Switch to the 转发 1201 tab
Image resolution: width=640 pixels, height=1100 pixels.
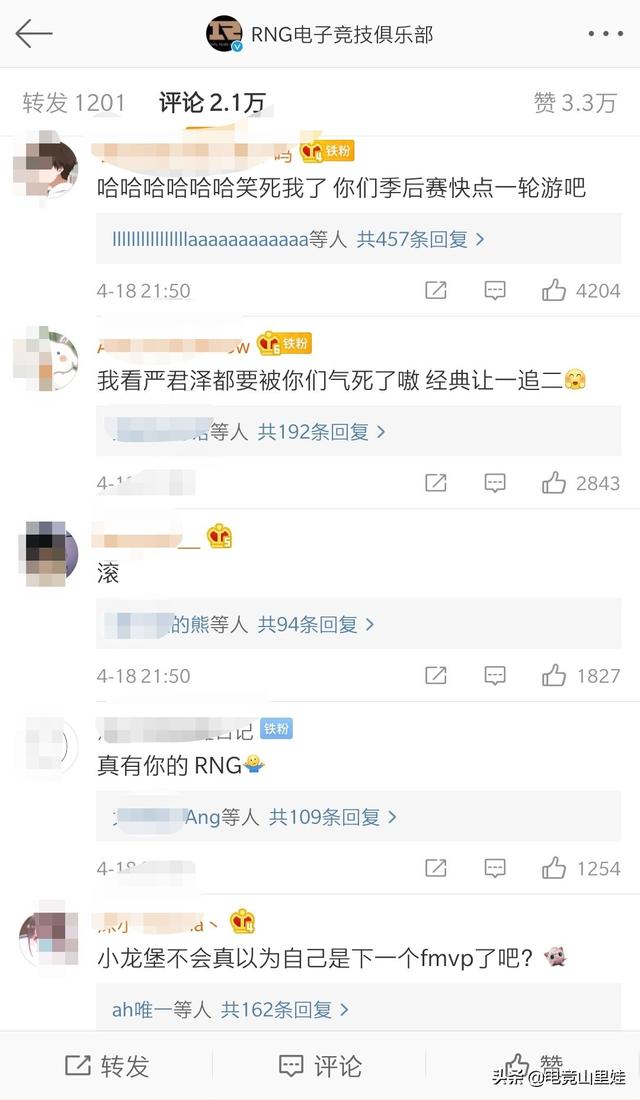(x=74, y=103)
